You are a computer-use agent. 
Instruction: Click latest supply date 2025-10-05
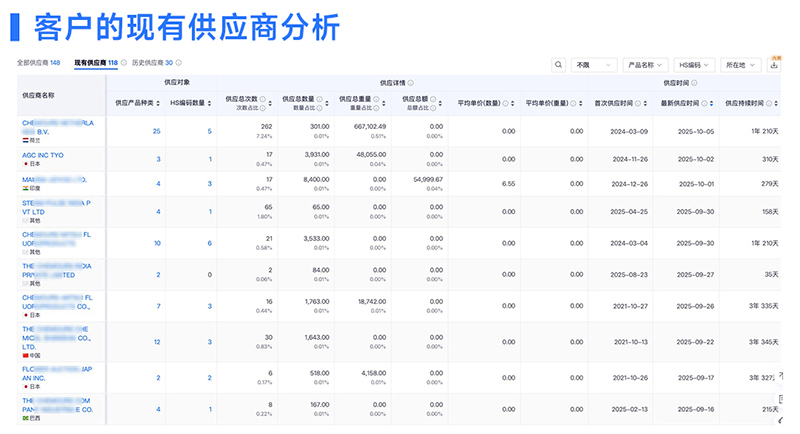[696, 131]
